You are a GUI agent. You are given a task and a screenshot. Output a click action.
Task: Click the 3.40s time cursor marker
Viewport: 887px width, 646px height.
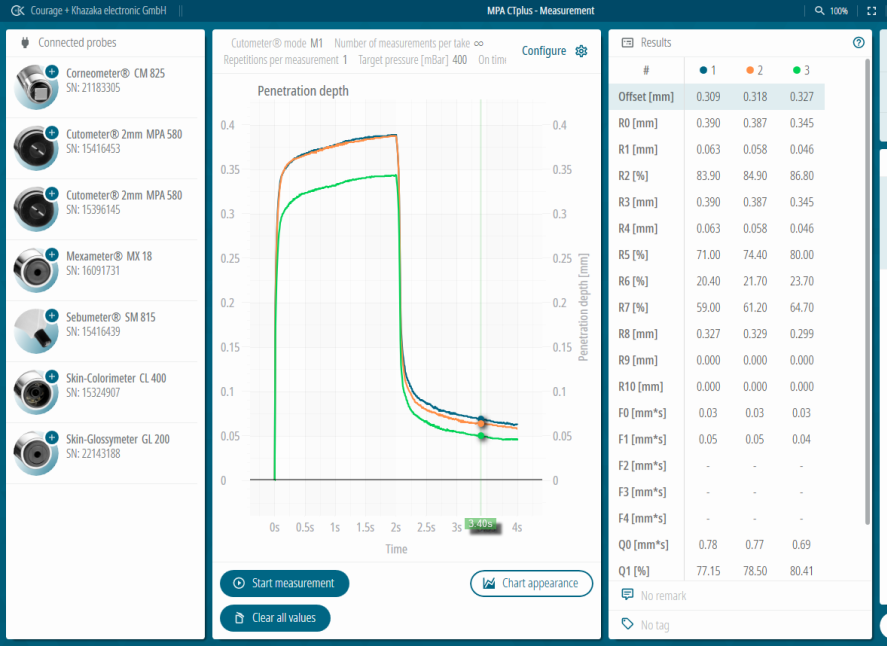tap(480, 524)
